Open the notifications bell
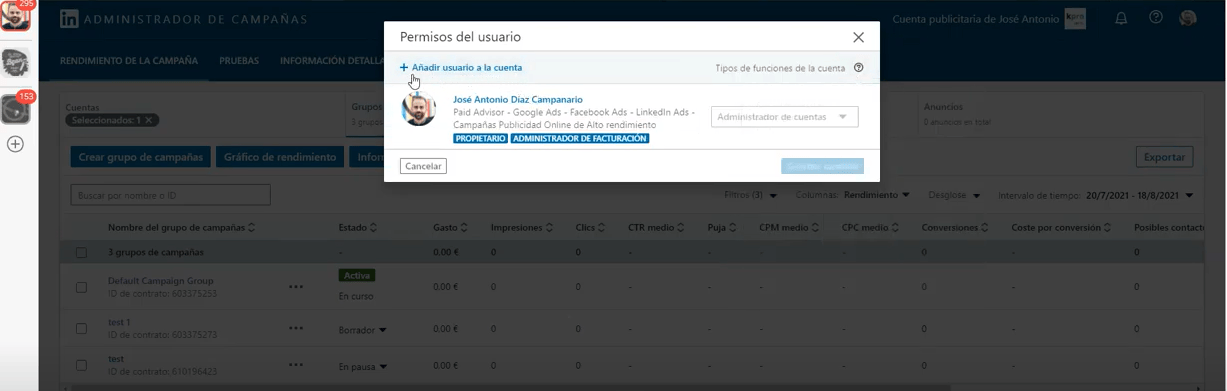 [1121, 19]
